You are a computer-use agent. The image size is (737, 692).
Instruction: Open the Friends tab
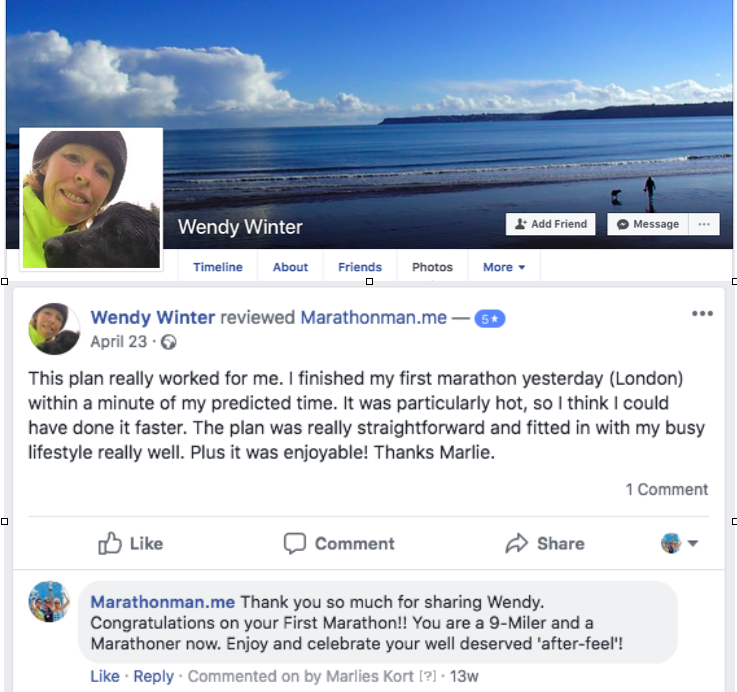click(x=360, y=267)
